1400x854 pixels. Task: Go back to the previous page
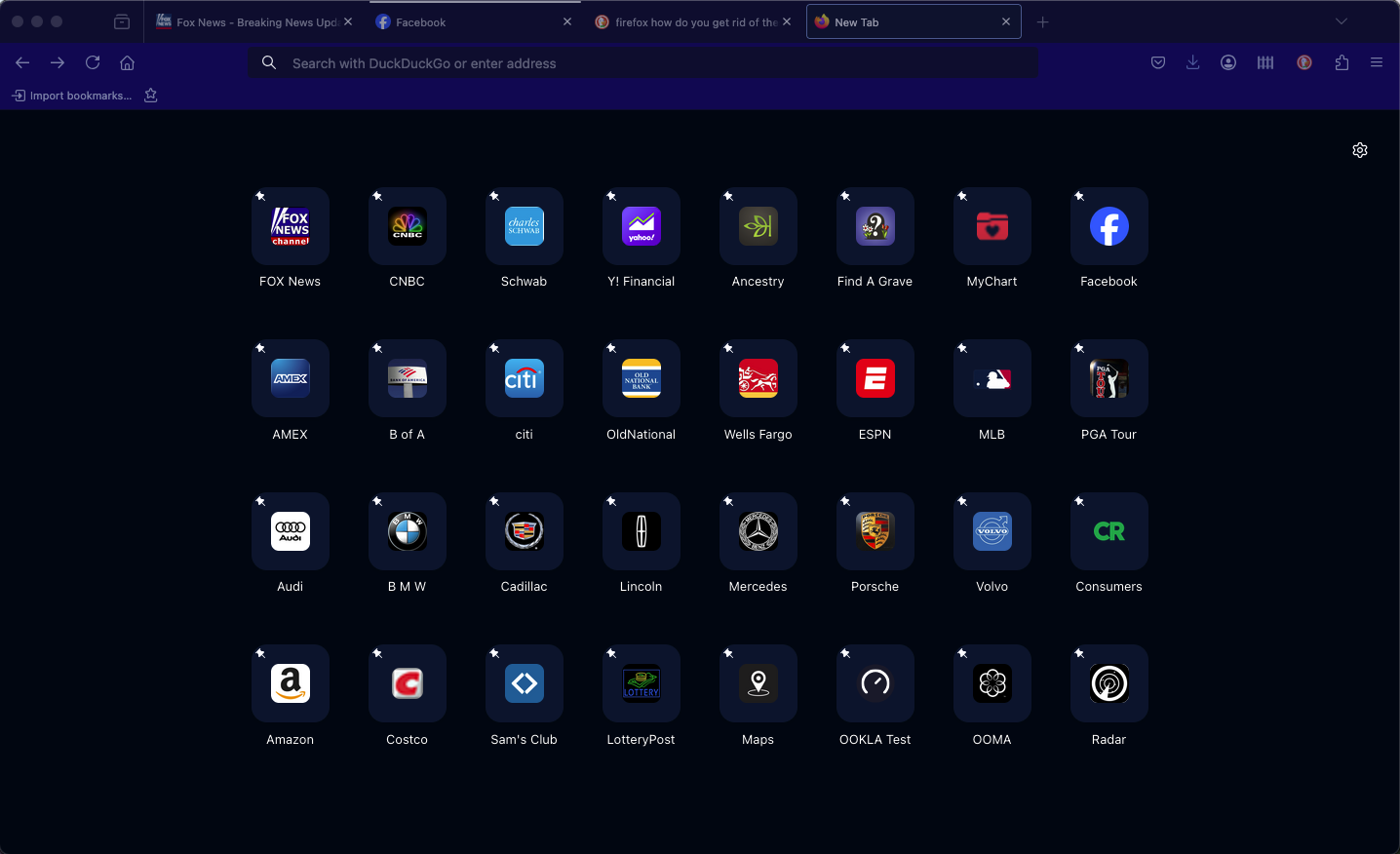click(x=22, y=62)
